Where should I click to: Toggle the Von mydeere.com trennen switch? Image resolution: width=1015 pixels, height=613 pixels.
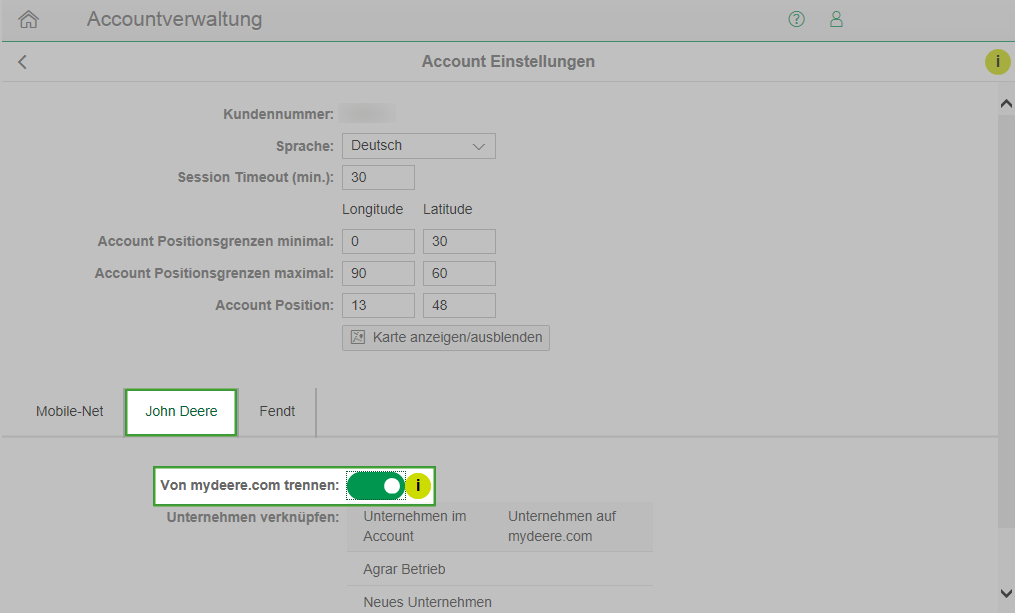click(376, 486)
